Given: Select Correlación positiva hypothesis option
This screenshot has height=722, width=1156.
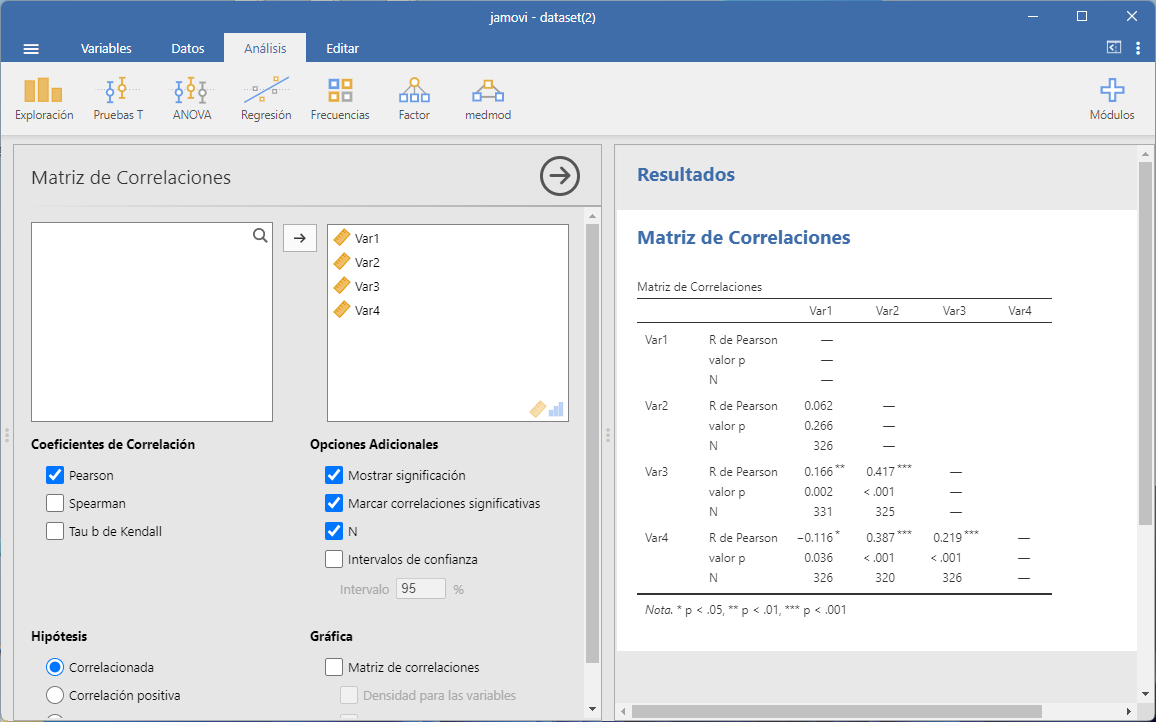Looking at the screenshot, I should [56, 695].
